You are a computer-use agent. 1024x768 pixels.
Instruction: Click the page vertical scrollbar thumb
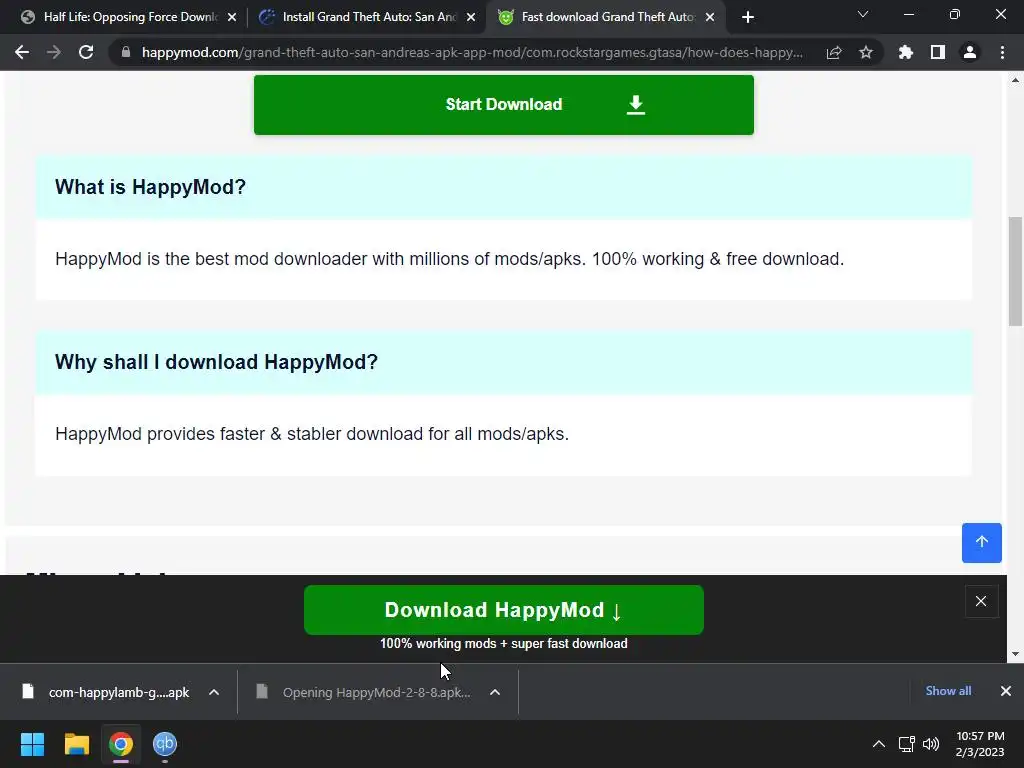[x=1015, y=271]
